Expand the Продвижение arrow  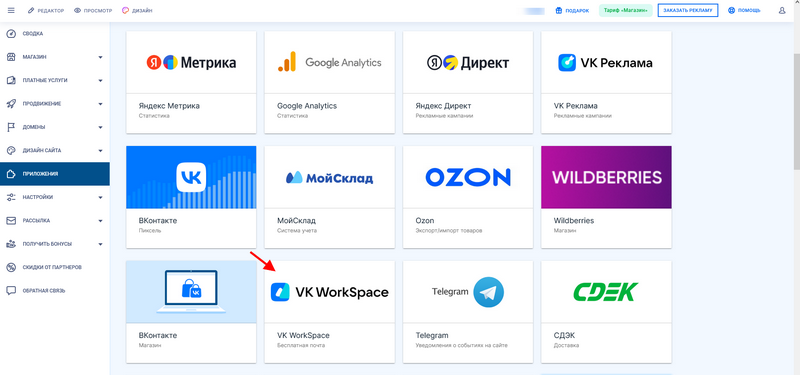(101, 104)
